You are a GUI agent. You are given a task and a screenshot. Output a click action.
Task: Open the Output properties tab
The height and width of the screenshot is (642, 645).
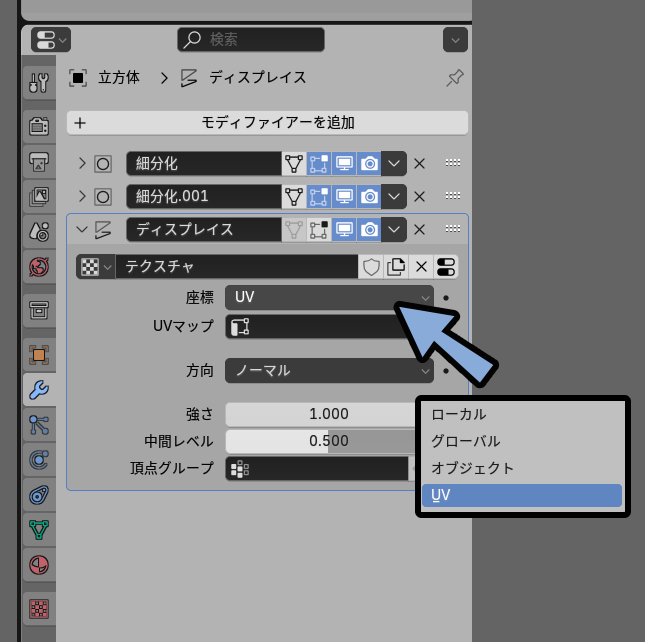[x=39, y=161]
